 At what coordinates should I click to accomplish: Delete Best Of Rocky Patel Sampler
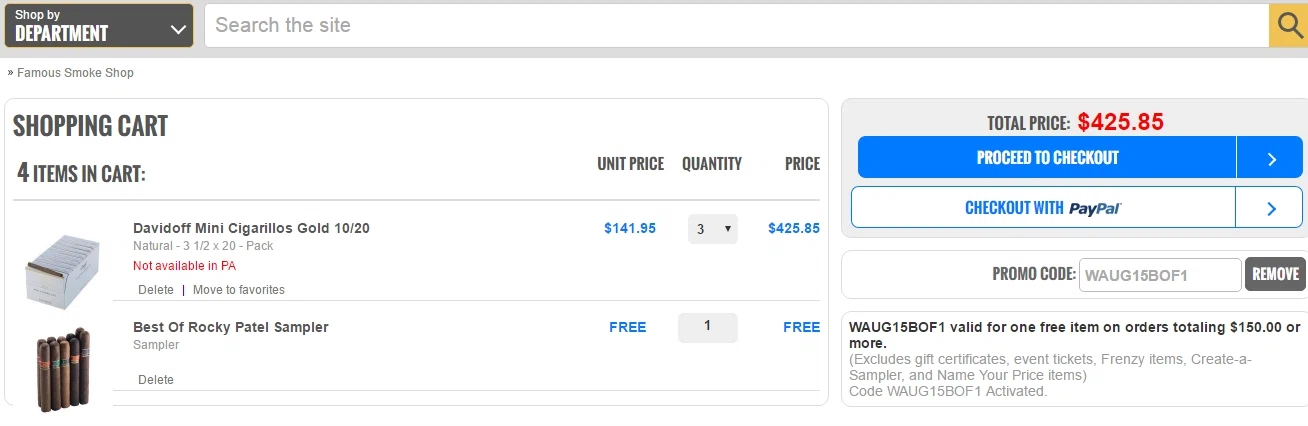[x=156, y=380]
